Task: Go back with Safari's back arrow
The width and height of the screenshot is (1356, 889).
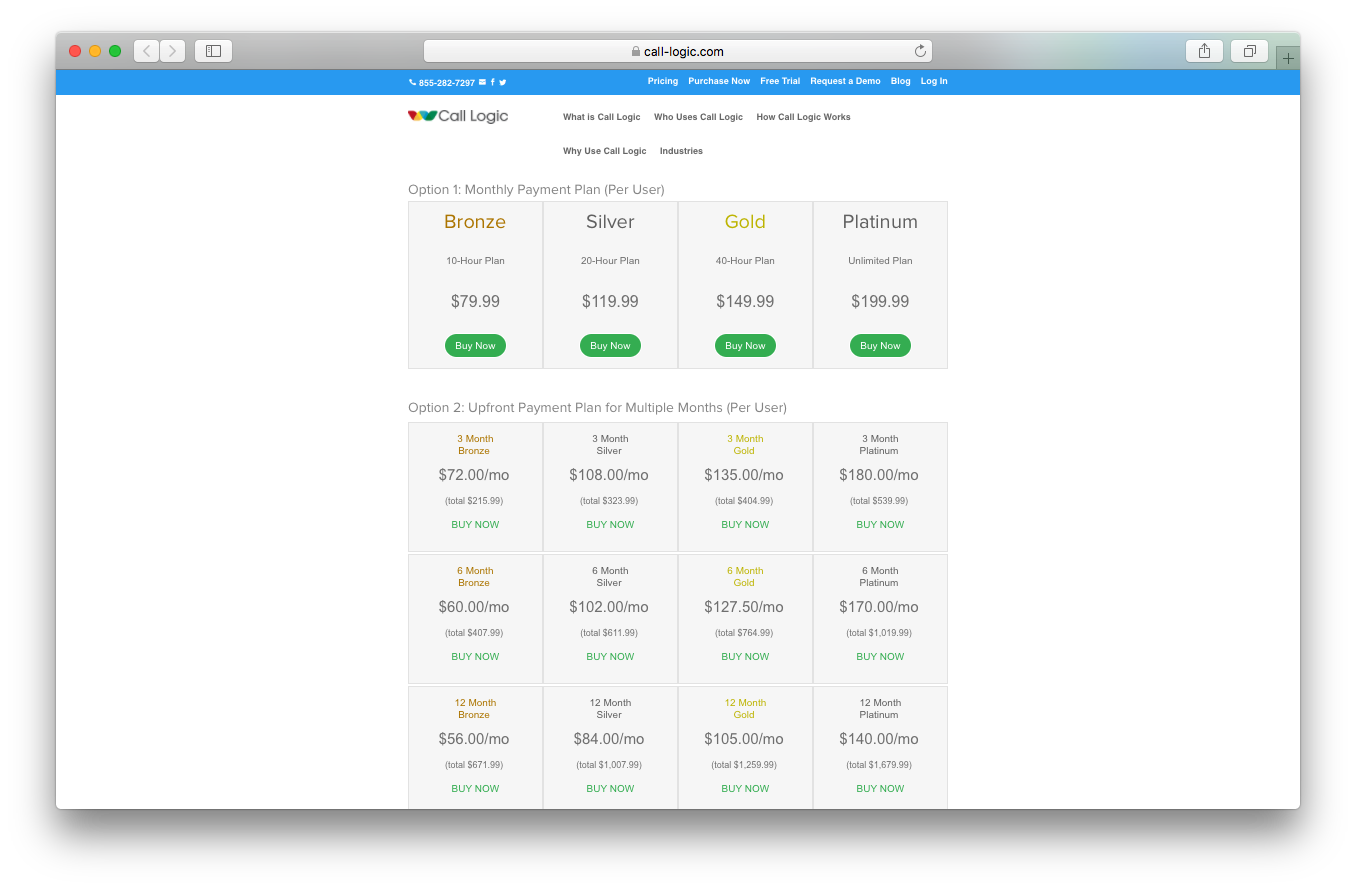Action: coord(146,51)
